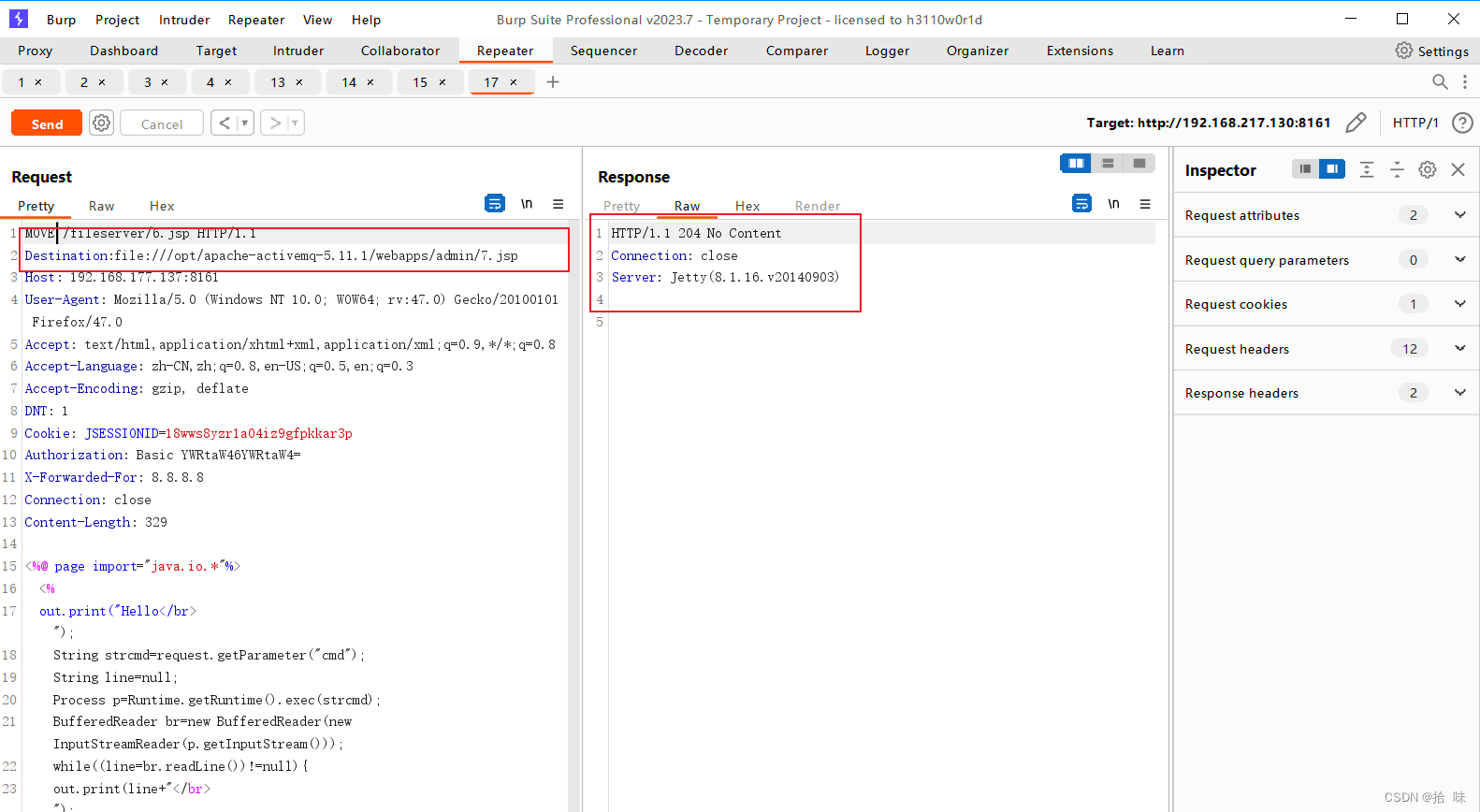Toggle response non-printable characters \n
The height and width of the screenshot is (812, 1480).
(1113, 203)
